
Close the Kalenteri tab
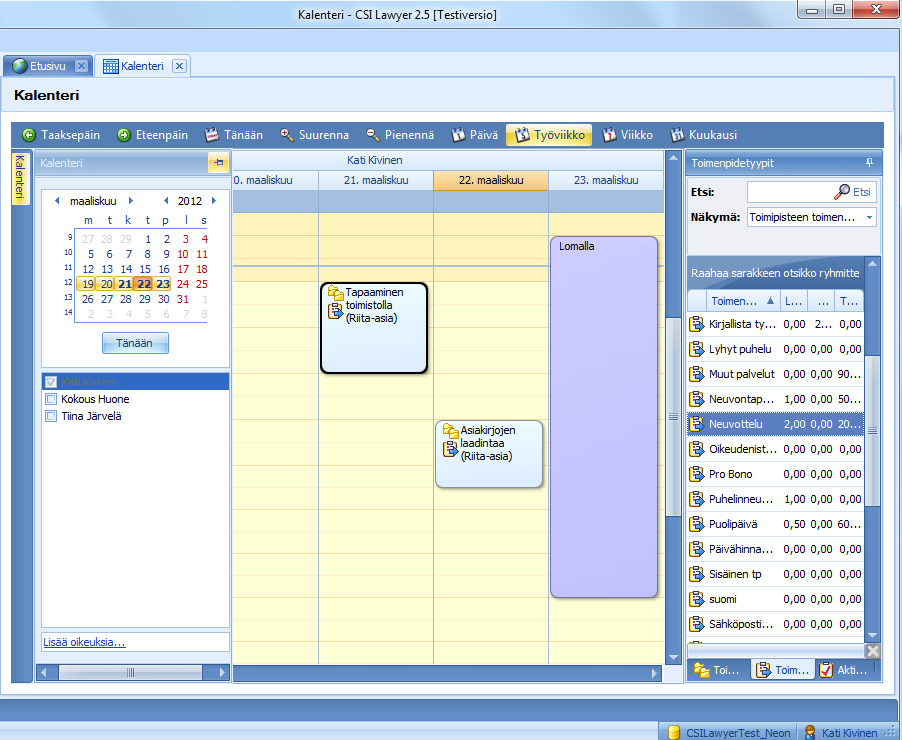point(179,66)
